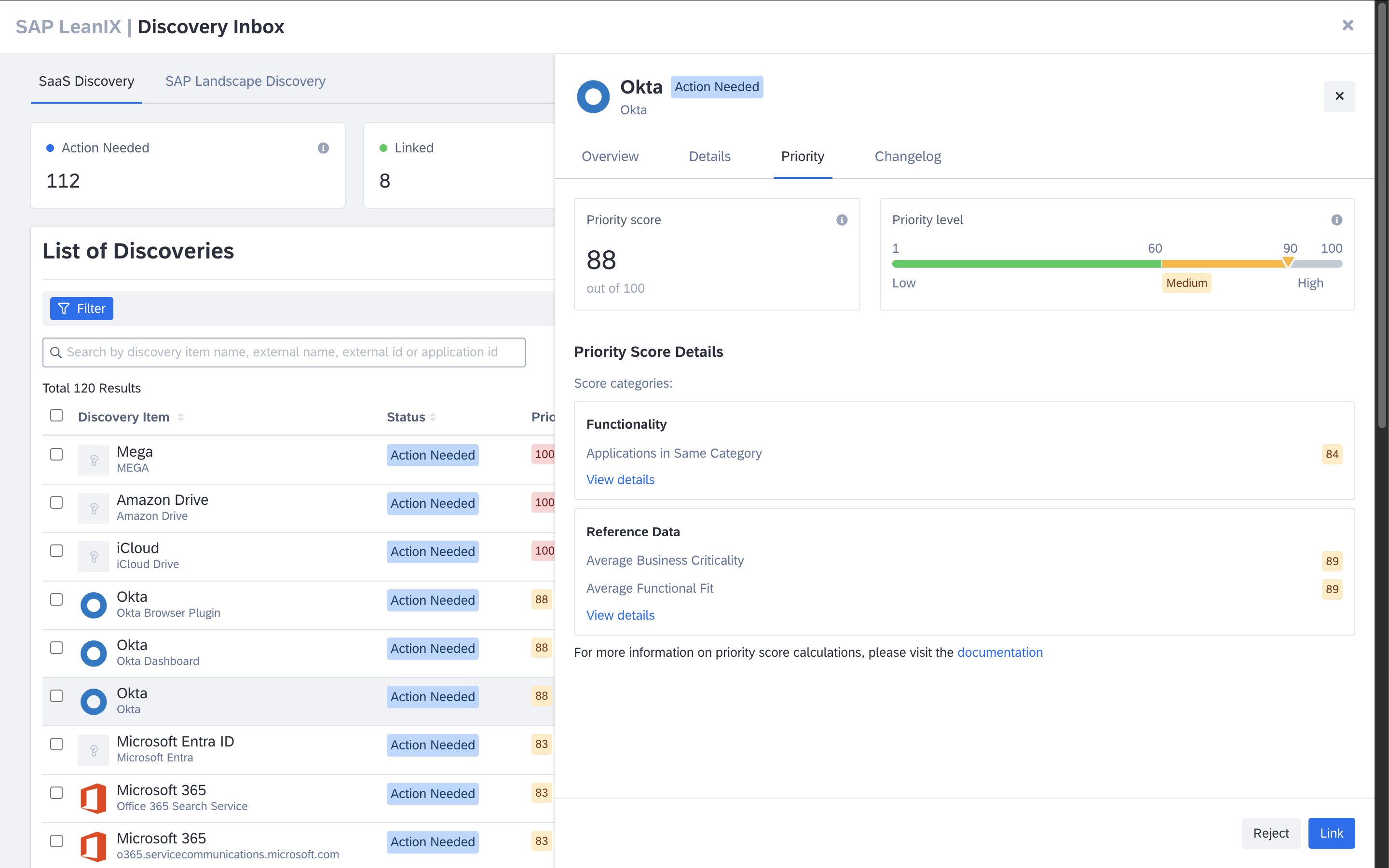Click the Action Needed summary card
This screenshot has height=868, width=1389.
(188, 165)
